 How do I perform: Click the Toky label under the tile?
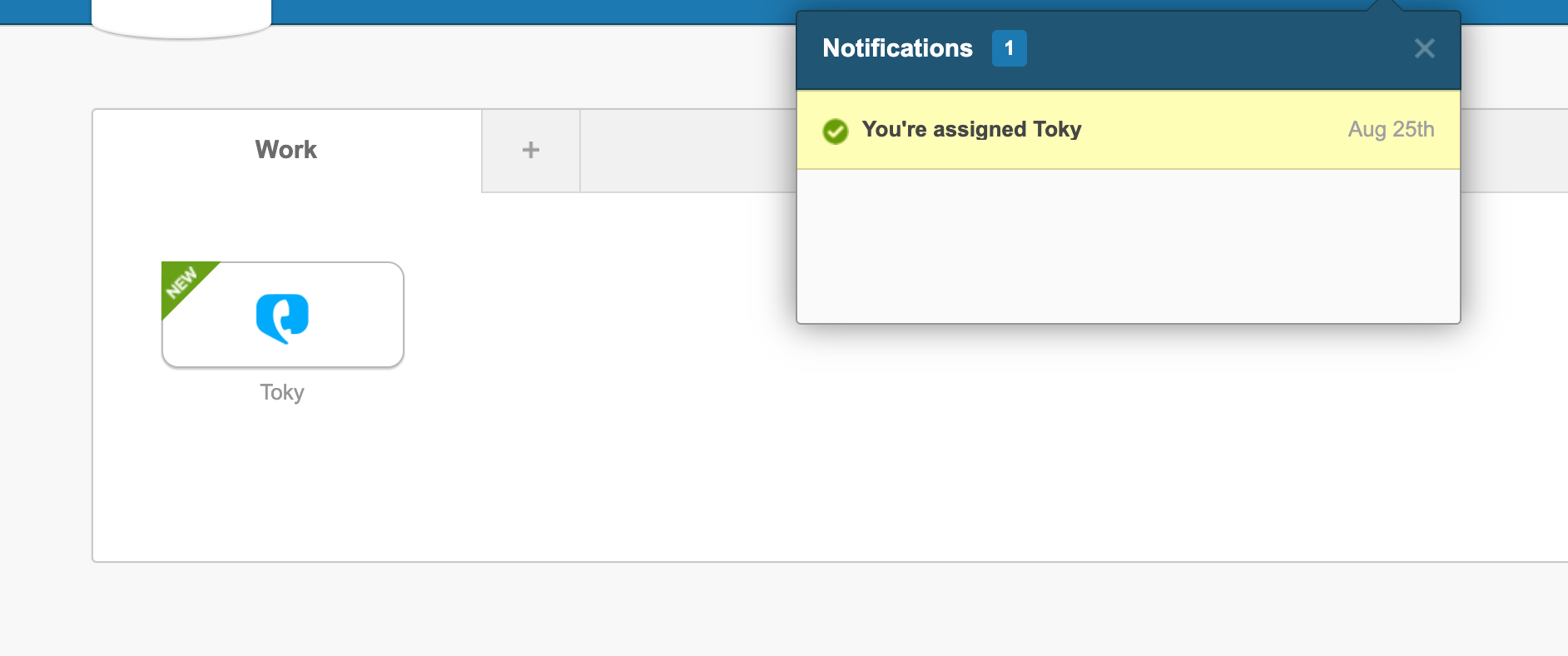pos(282,392)
